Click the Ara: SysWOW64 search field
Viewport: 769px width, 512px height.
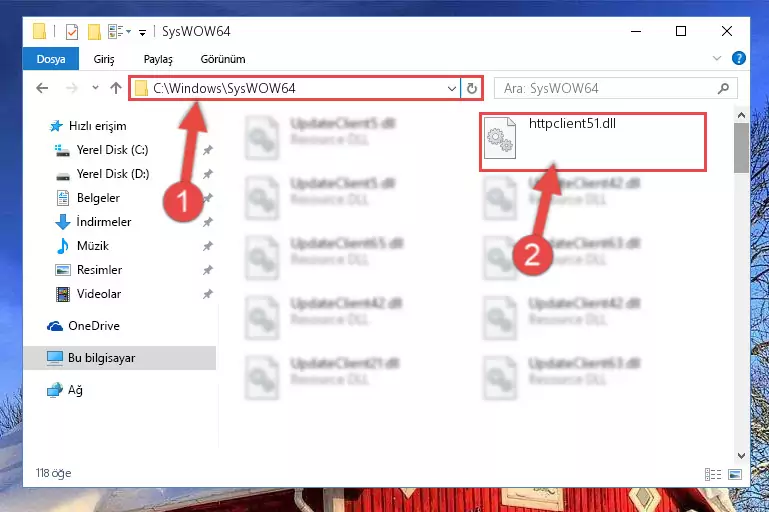615,88
